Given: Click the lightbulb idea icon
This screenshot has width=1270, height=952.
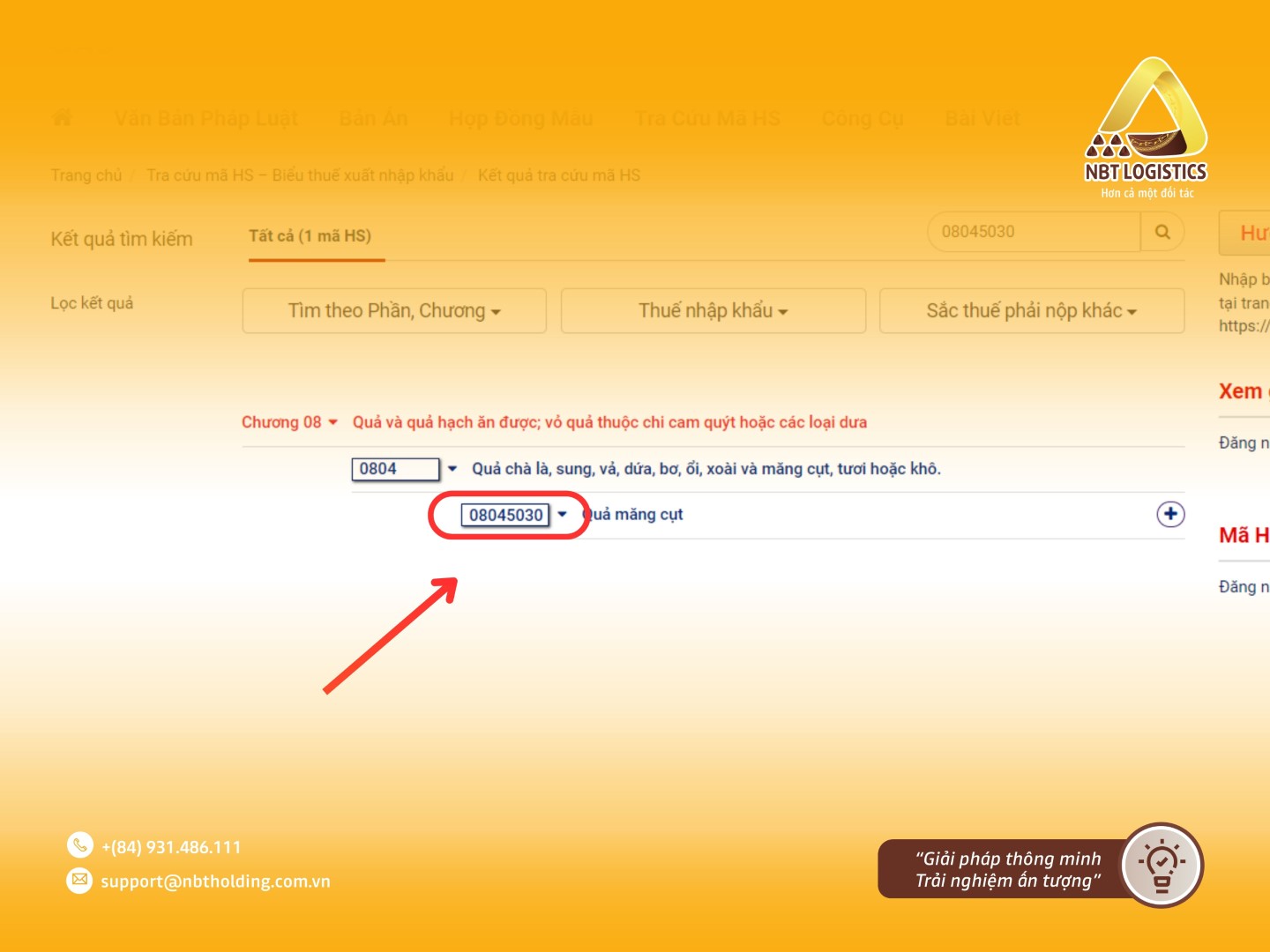Looking at the screenshot, I should point(1162,865).
